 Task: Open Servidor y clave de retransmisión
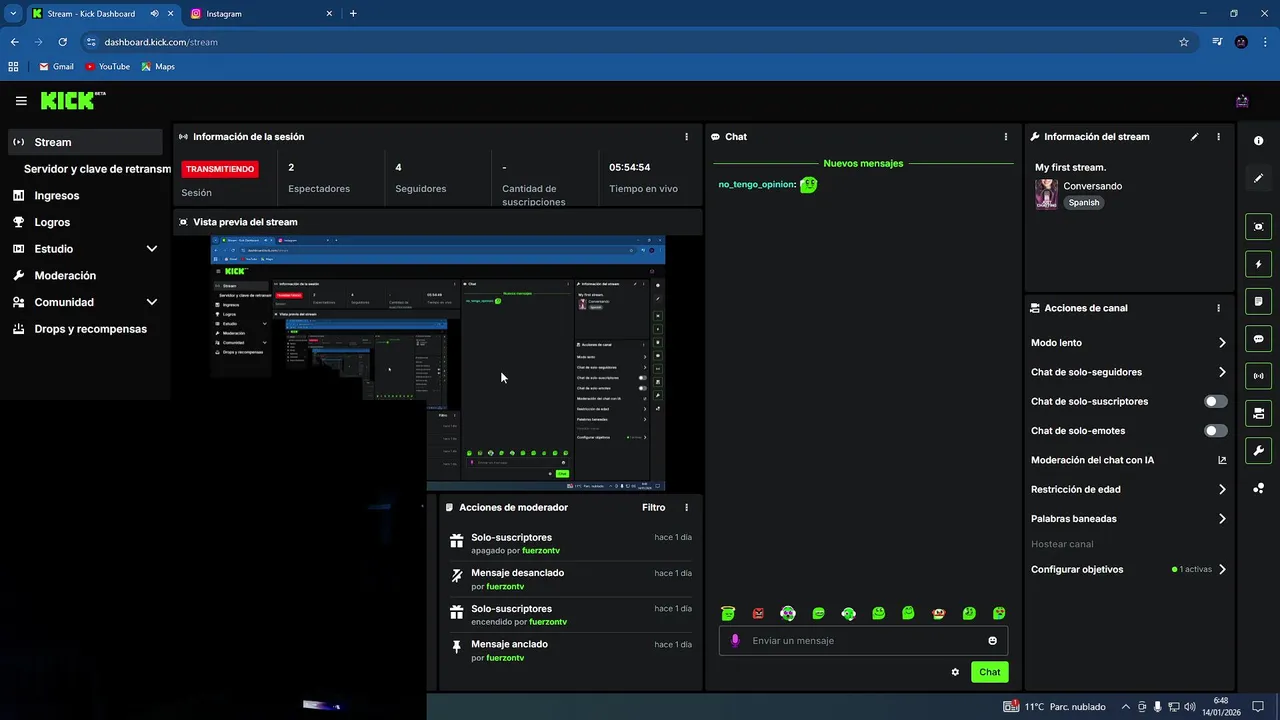pyautogui.click(x=98, y=169)
